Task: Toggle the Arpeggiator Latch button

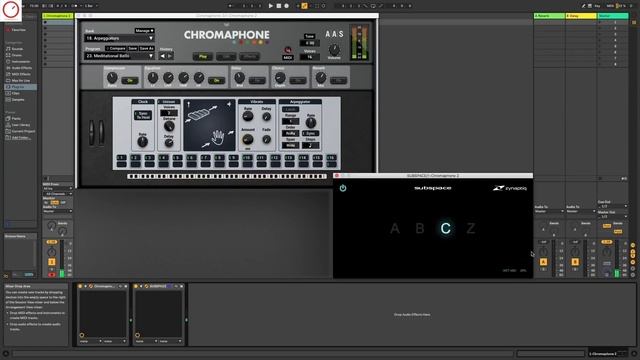Action: (291, 109)
